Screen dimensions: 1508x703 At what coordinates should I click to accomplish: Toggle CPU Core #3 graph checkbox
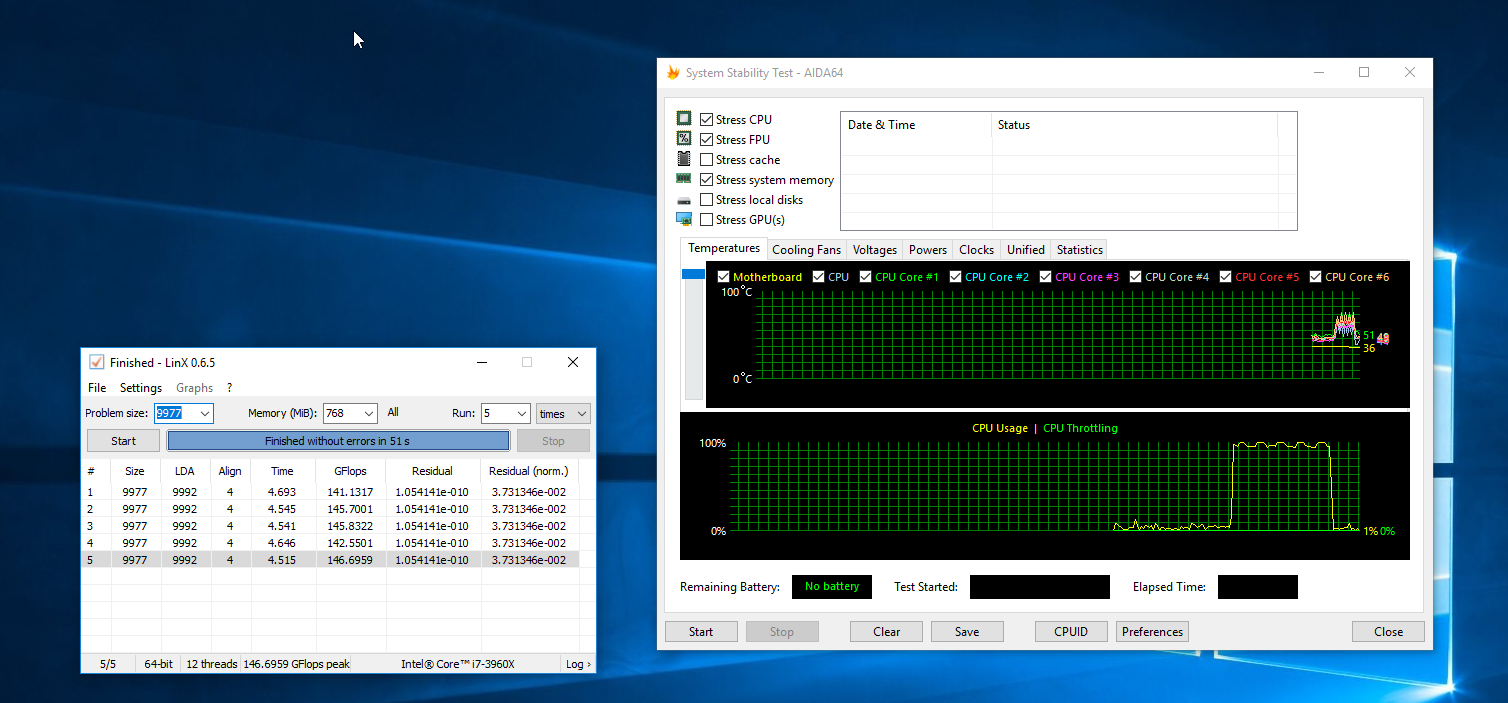point(1046,277)
